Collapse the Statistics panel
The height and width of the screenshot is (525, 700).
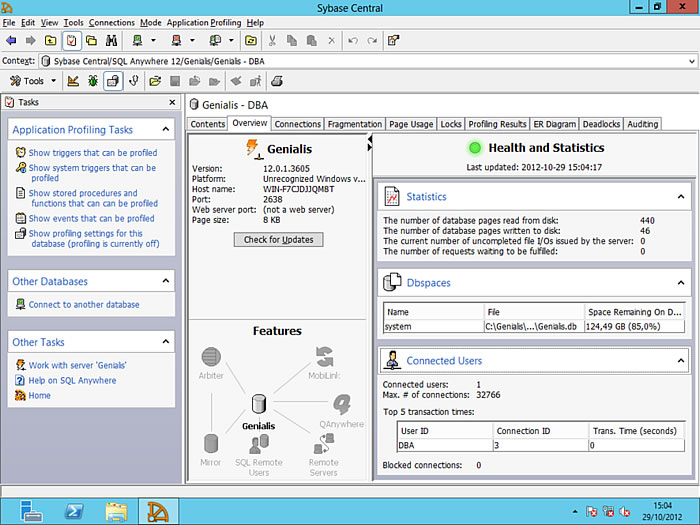click(681, 196)
